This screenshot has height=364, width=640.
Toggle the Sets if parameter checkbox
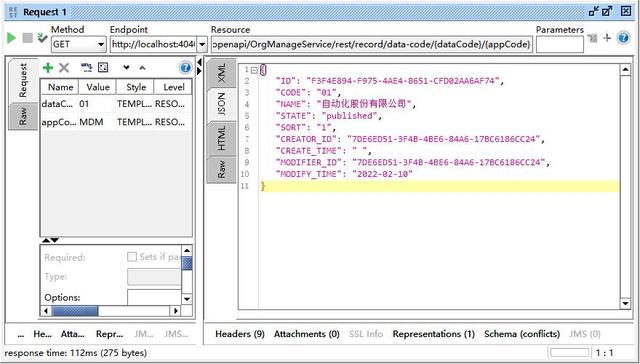131,257
